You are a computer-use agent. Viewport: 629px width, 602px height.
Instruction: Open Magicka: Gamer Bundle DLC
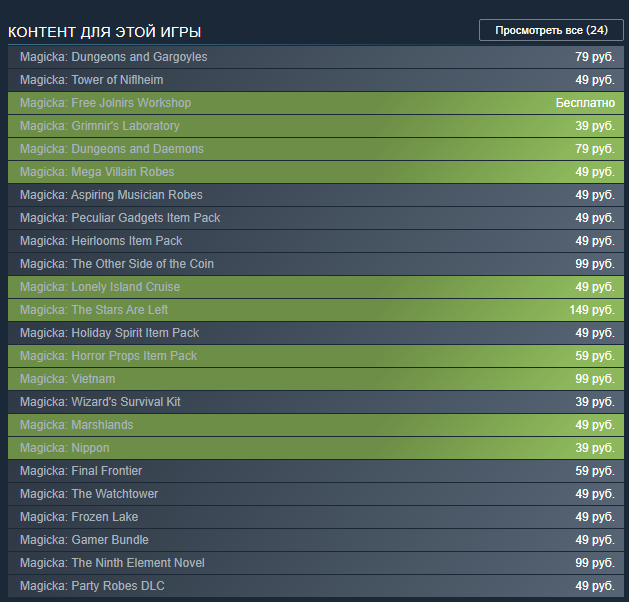(x=316, y=540)
